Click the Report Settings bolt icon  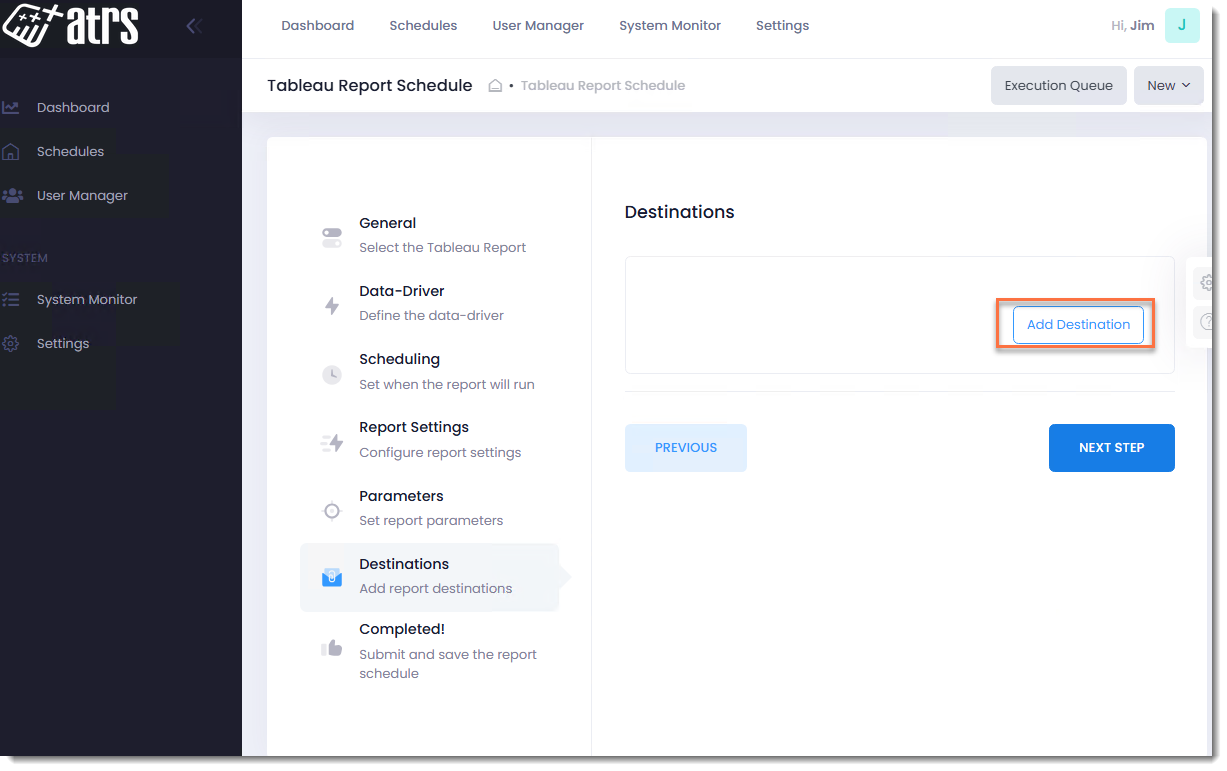pos(332,443)
